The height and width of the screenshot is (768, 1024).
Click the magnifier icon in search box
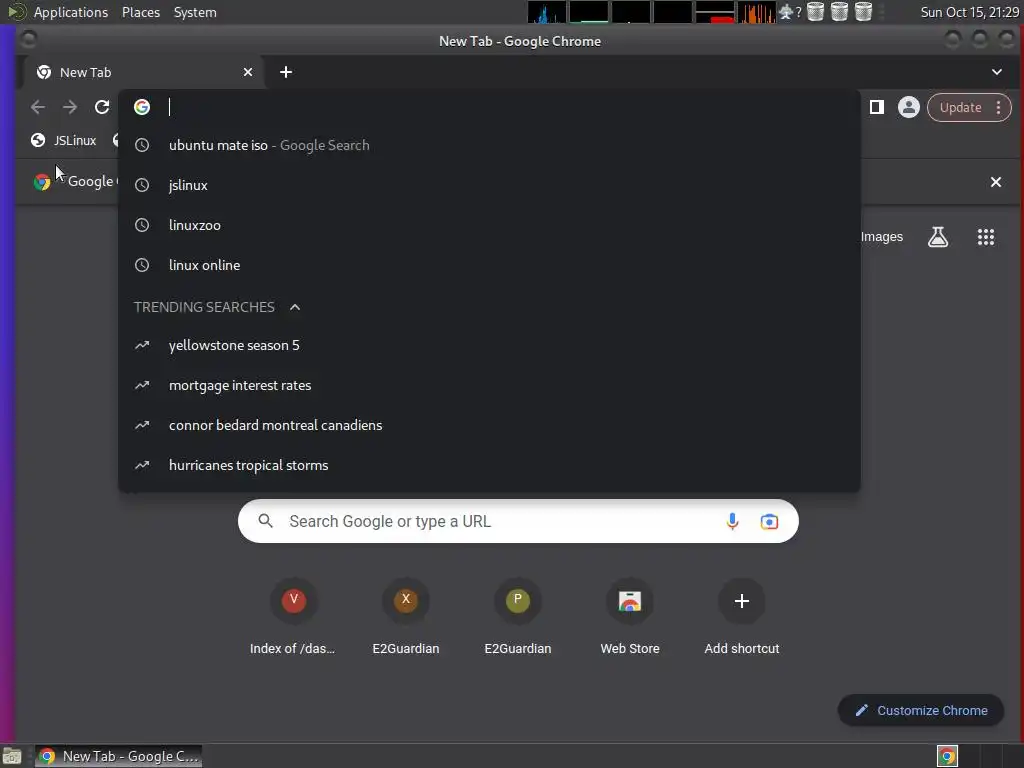pos(265,521)
